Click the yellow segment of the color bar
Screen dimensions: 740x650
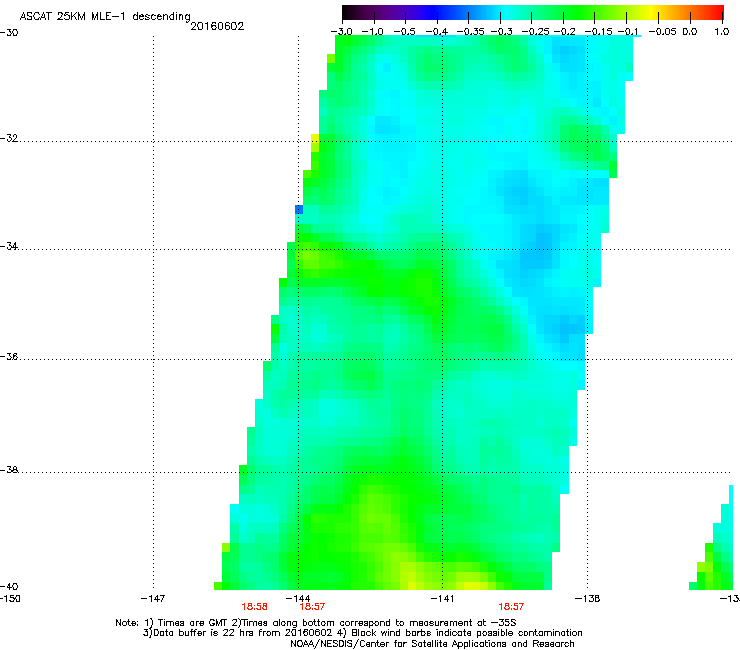point(653,13)
